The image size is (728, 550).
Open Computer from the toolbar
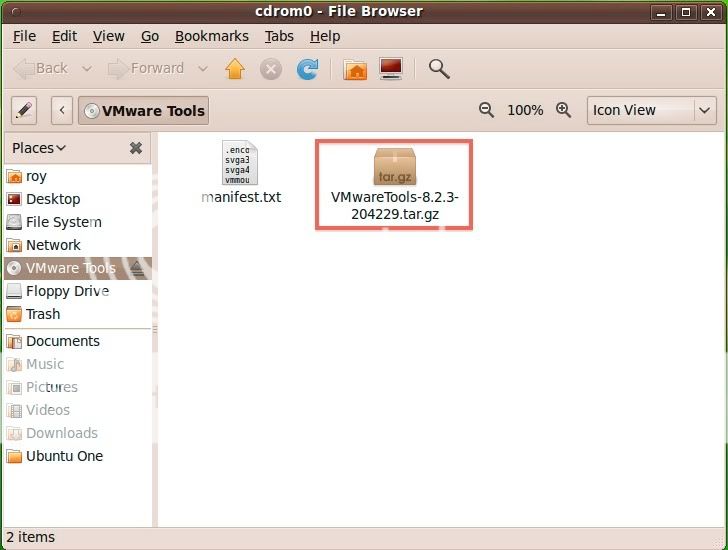[391, 69]
